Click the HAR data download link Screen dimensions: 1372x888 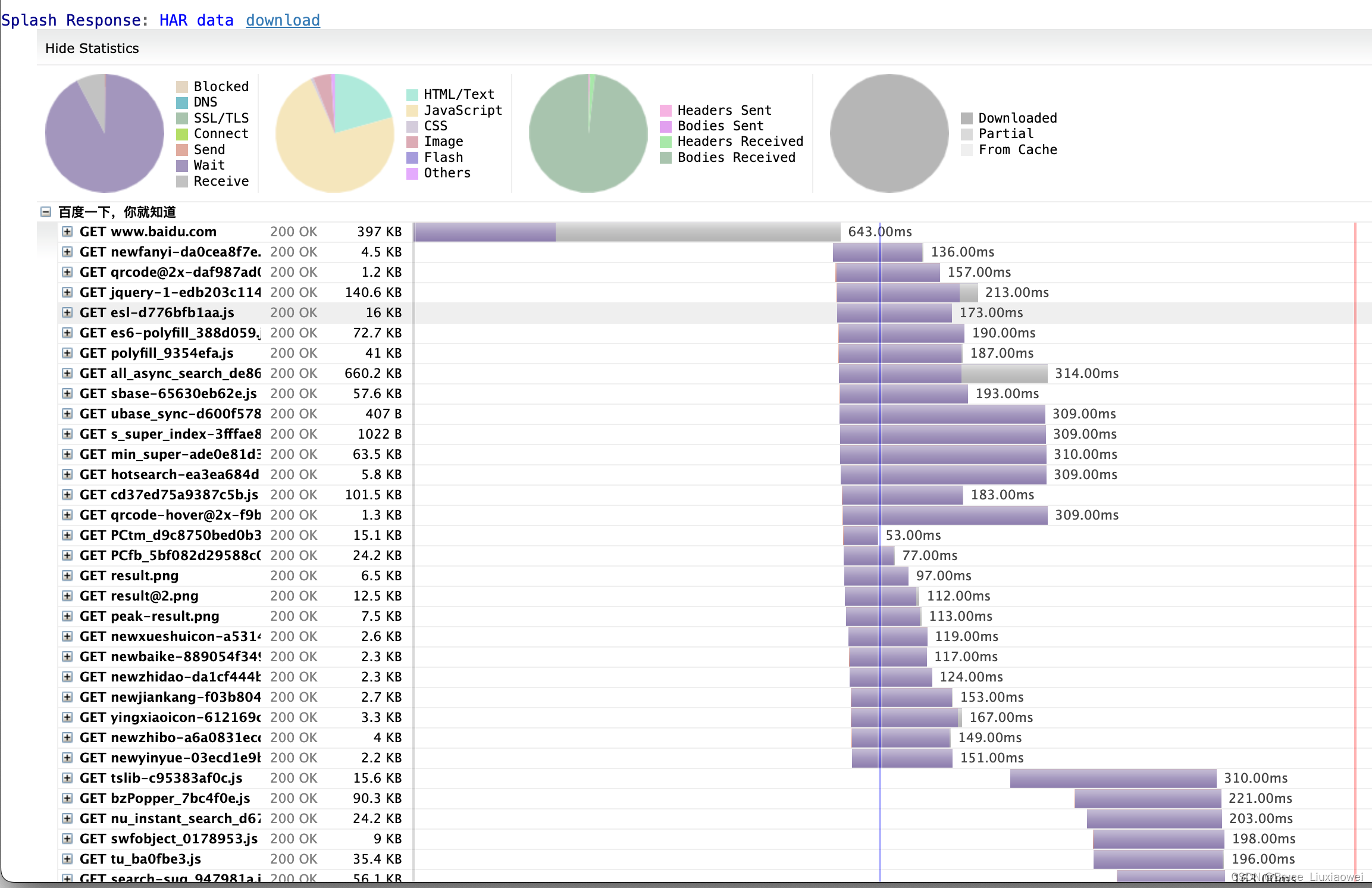click(x=283, y=20)
